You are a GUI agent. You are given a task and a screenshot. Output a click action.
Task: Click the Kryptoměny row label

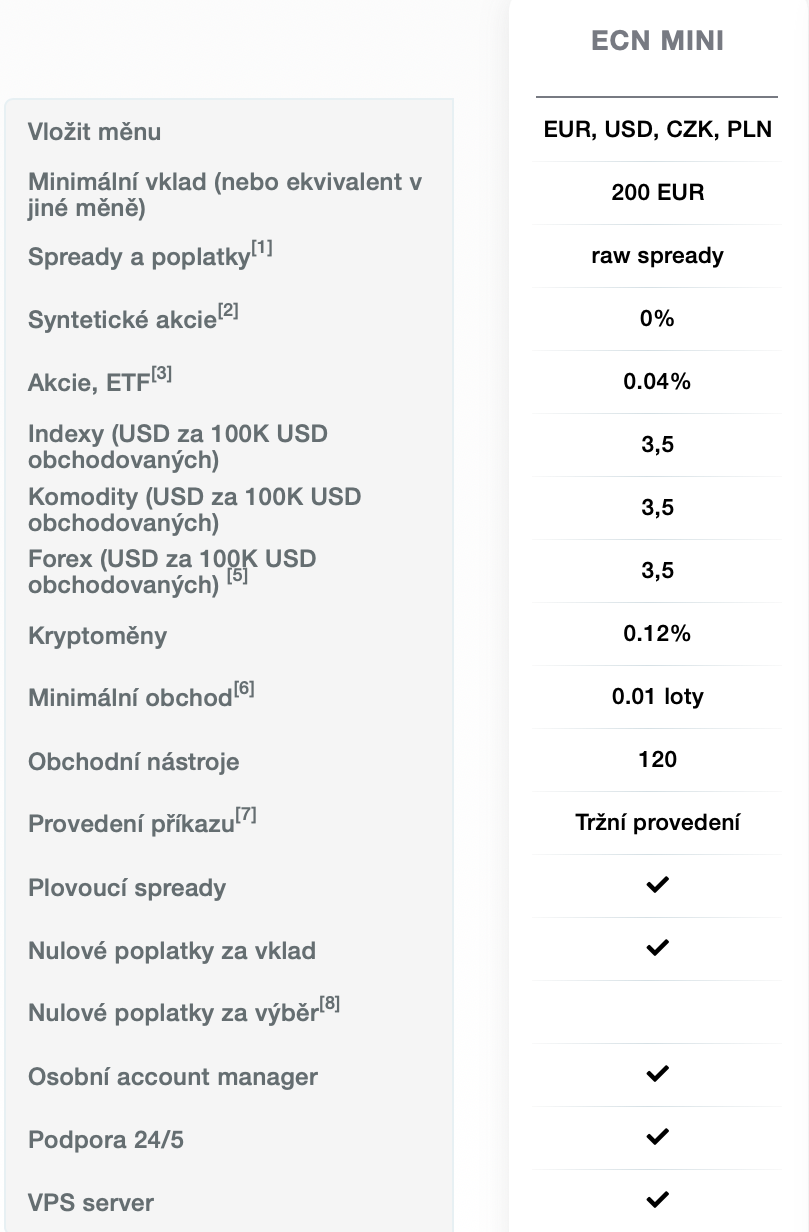[98, 636]
